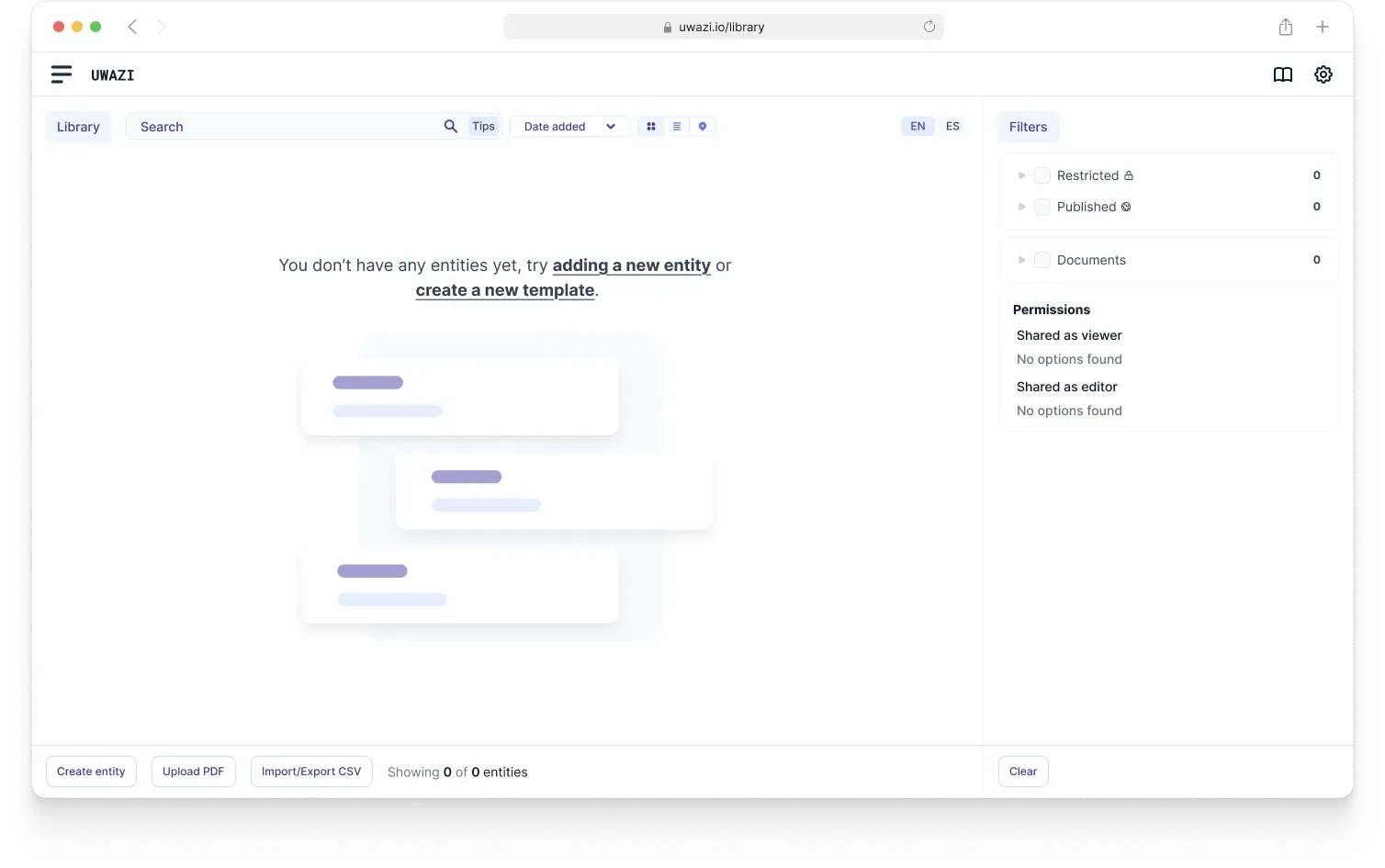Select the Library tab
Screen dimensions: 1385x868
pos(78,127)
